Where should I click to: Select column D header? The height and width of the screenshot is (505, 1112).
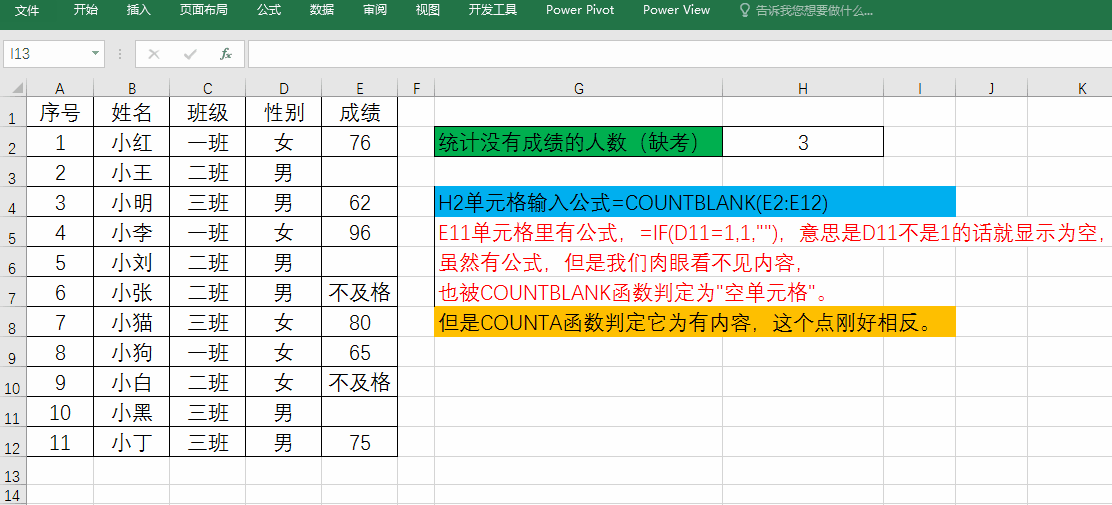284,89
